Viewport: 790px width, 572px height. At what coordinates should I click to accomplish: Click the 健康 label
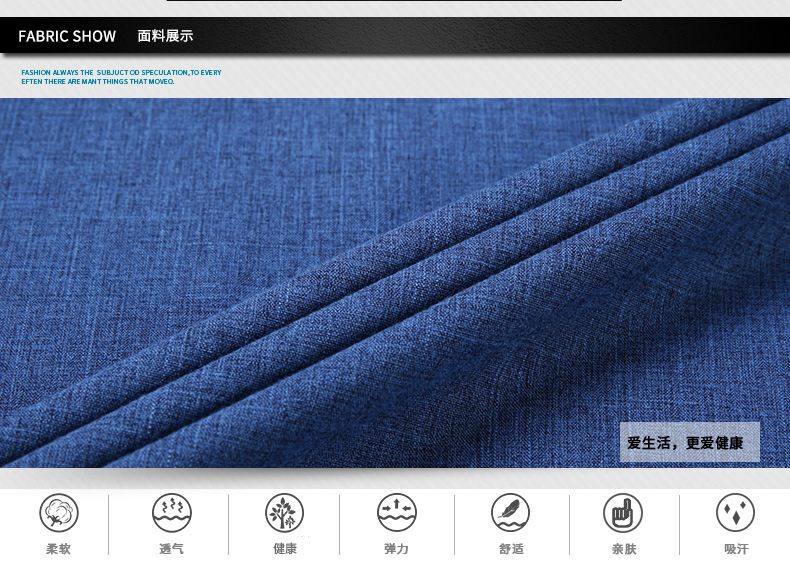tap(285, 549)
